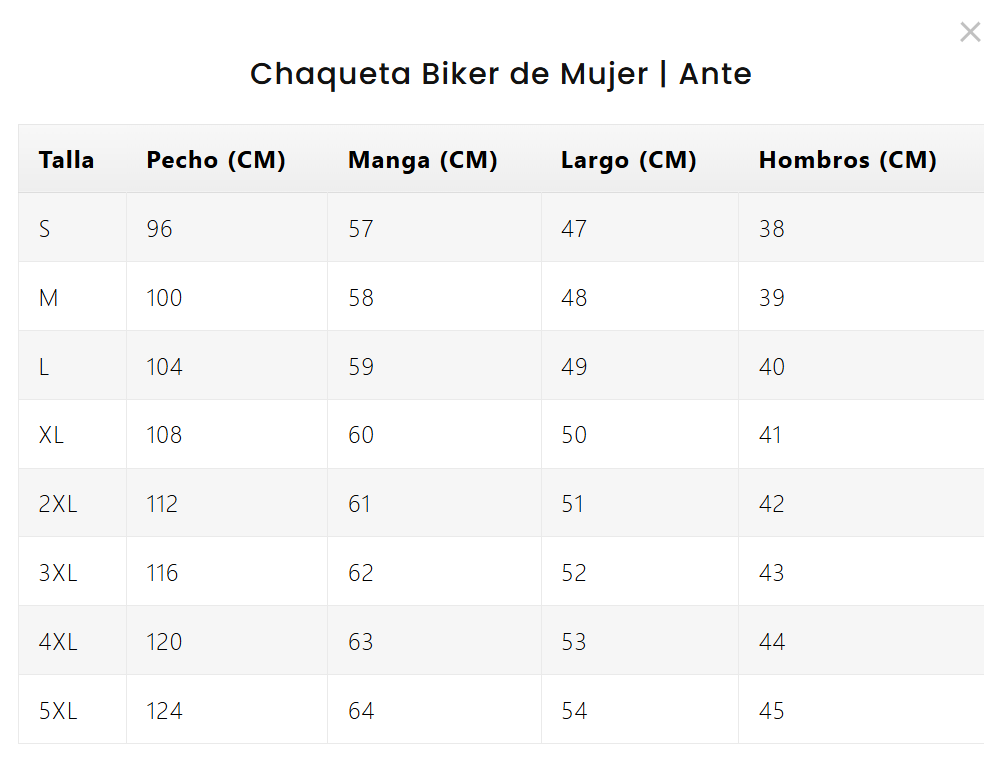
Task: Click the shoulder value 38 for size S
Action: 771,228
